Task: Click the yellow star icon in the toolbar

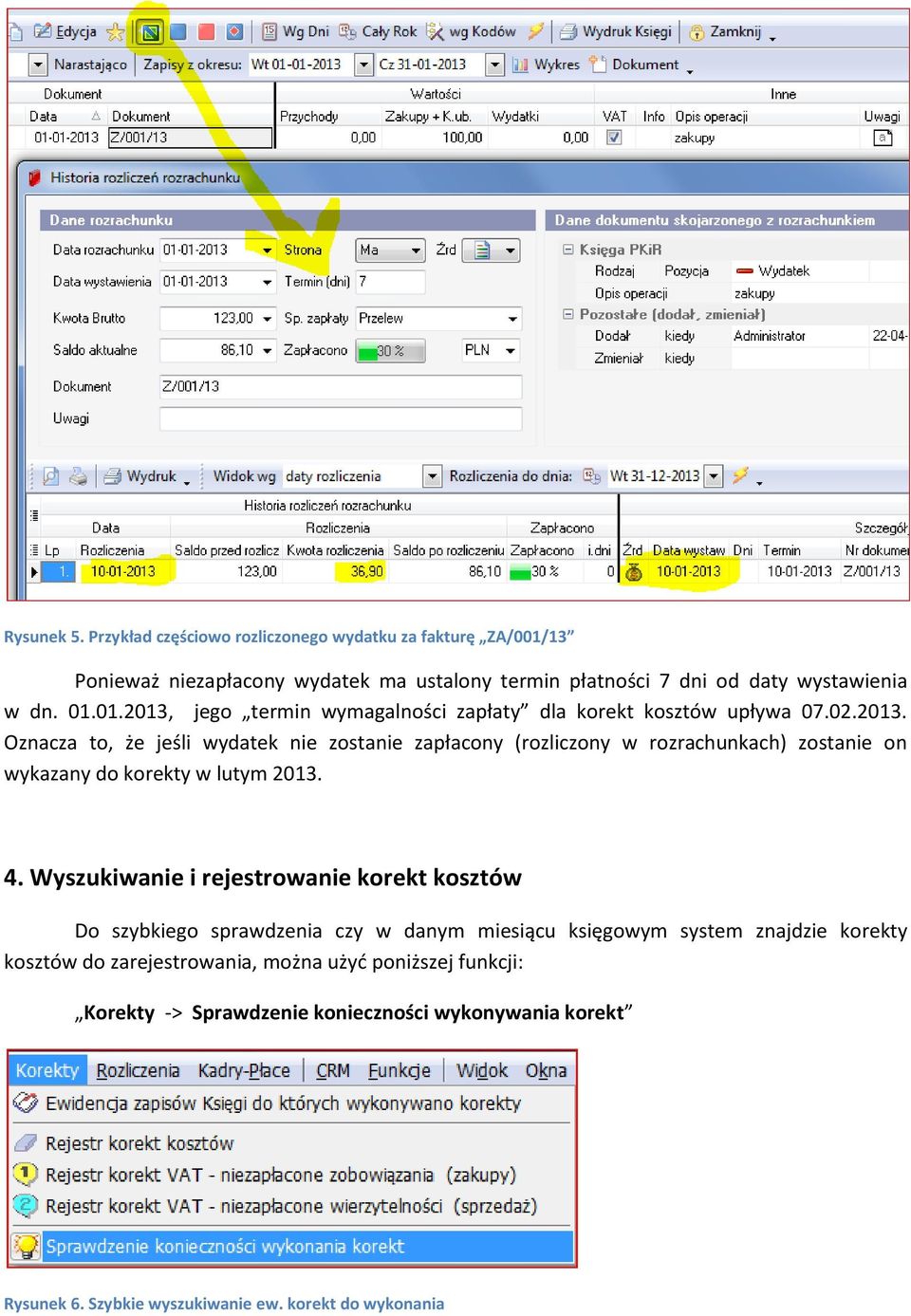Action: point(116,32)
